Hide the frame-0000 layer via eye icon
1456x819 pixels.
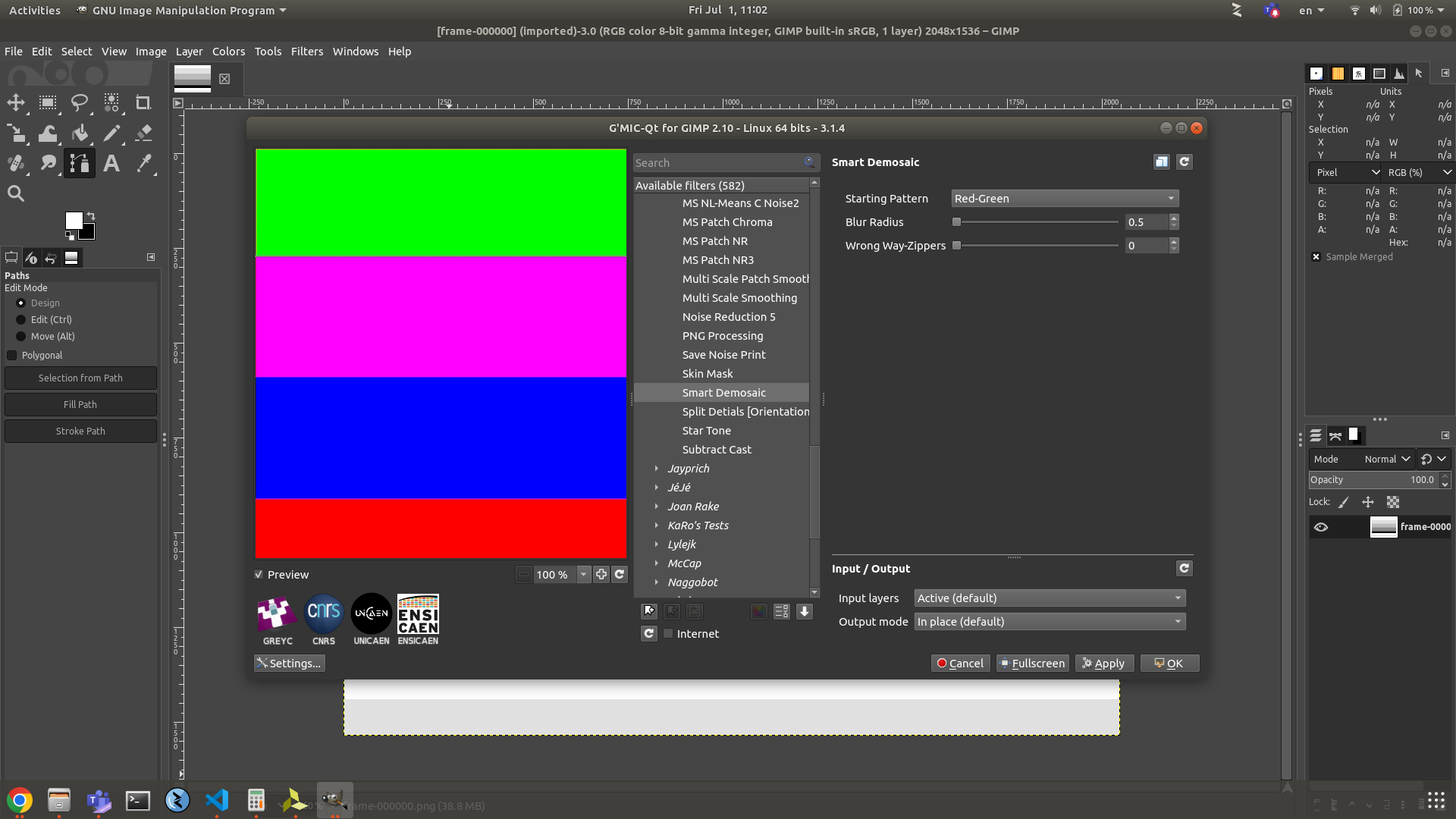tap(1321, 527)
